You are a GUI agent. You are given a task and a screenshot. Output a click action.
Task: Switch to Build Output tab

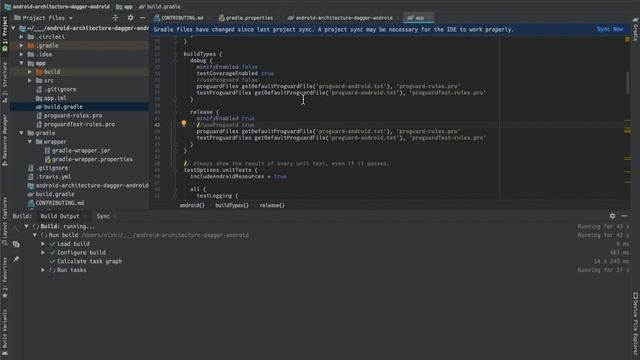tap(60, 216)
